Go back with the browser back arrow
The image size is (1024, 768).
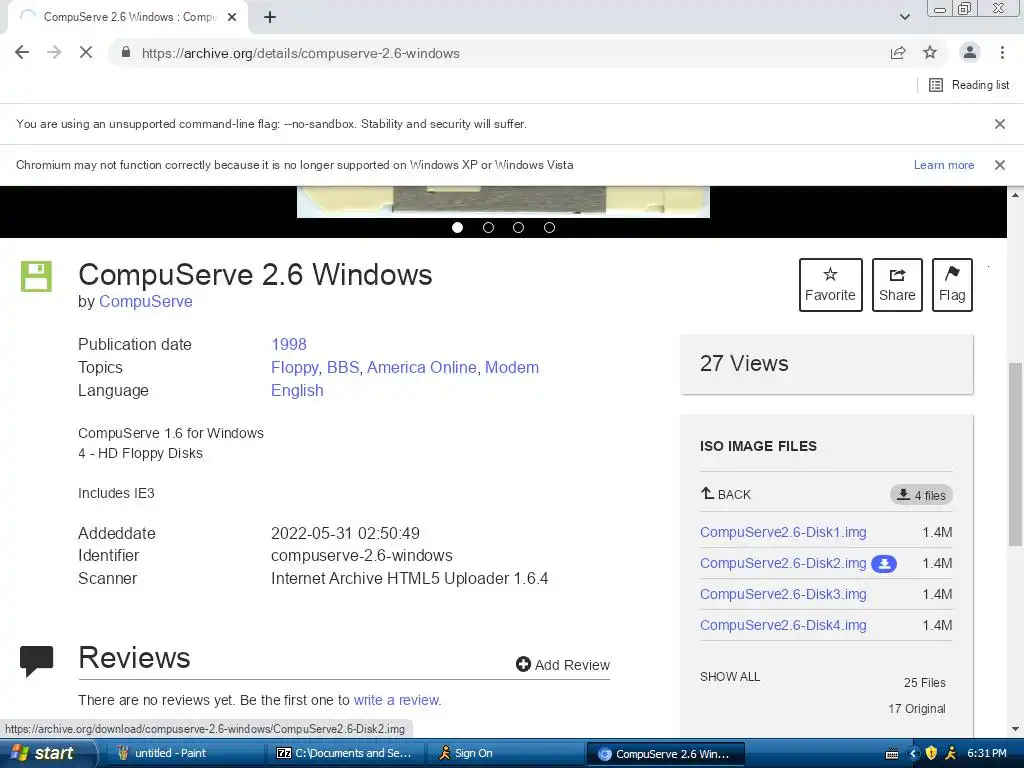coord(22,52)
